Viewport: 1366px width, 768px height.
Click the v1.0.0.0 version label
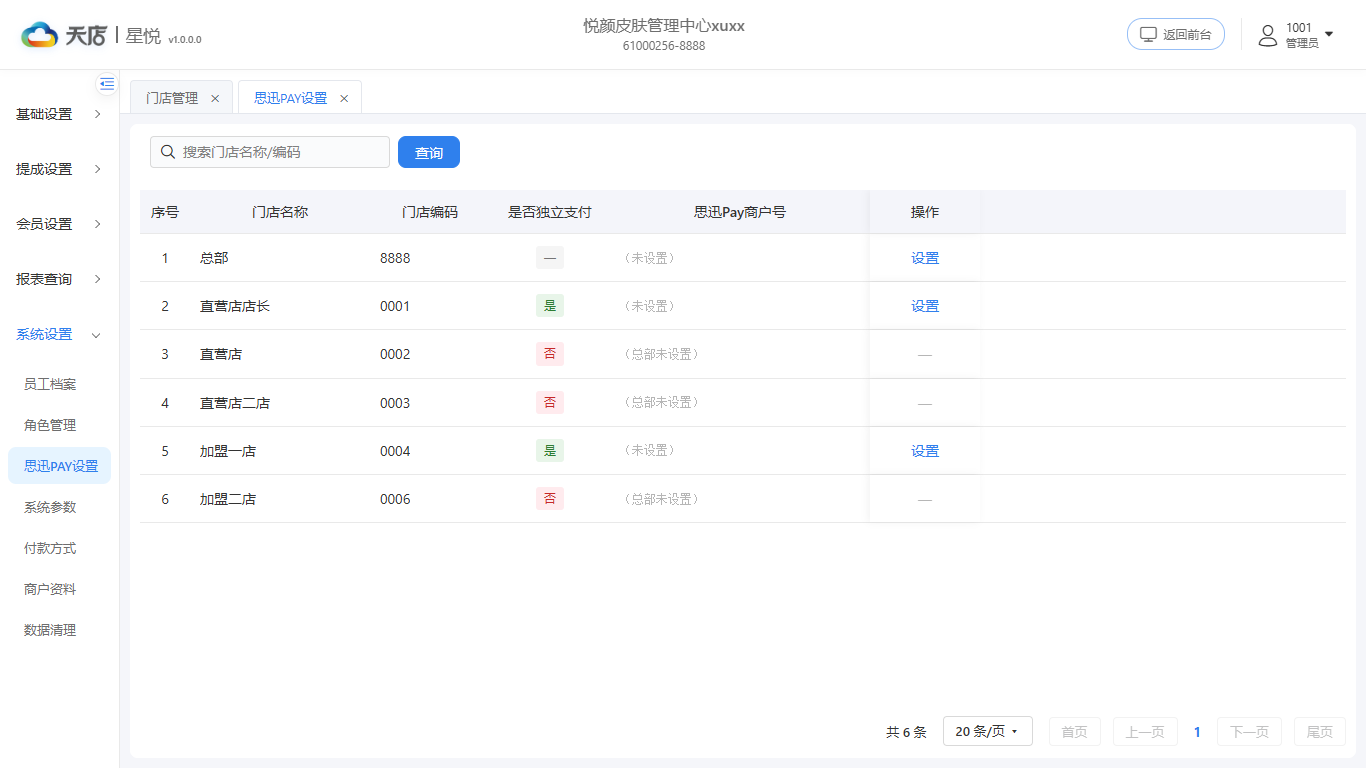click(x=185, y=40)
